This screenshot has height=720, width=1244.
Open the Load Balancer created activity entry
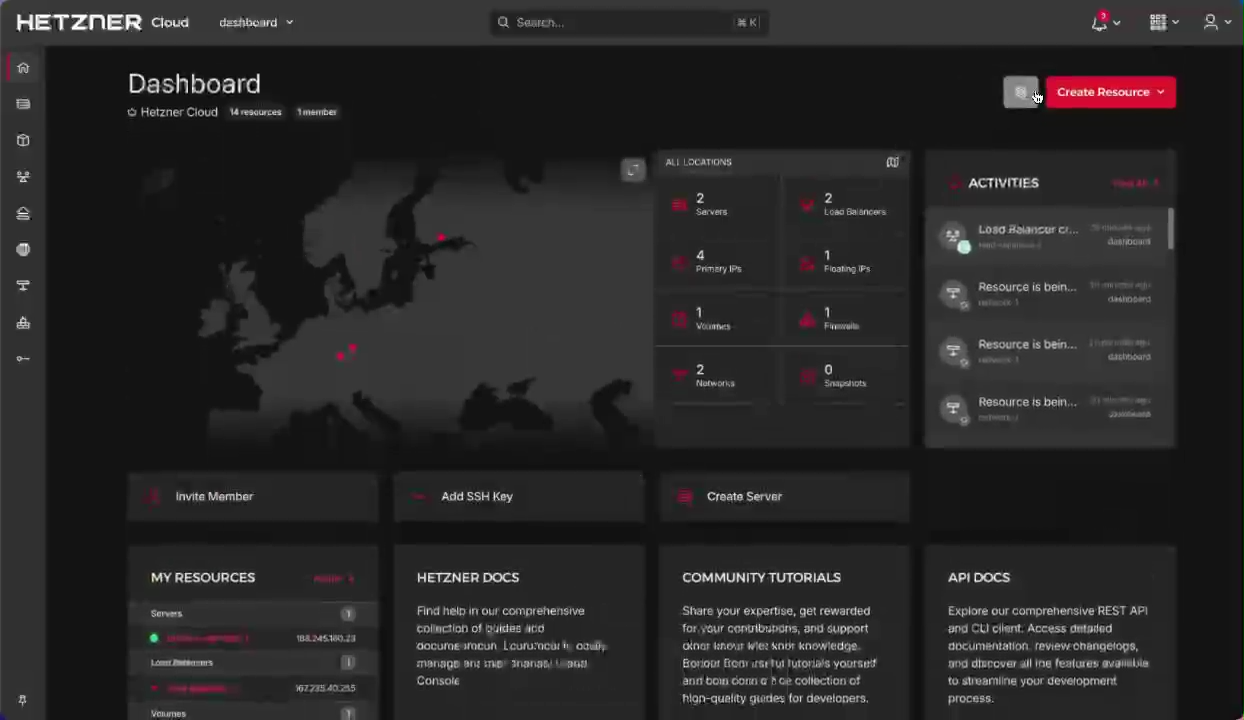pyautogui.click(x=1047, y=236)
